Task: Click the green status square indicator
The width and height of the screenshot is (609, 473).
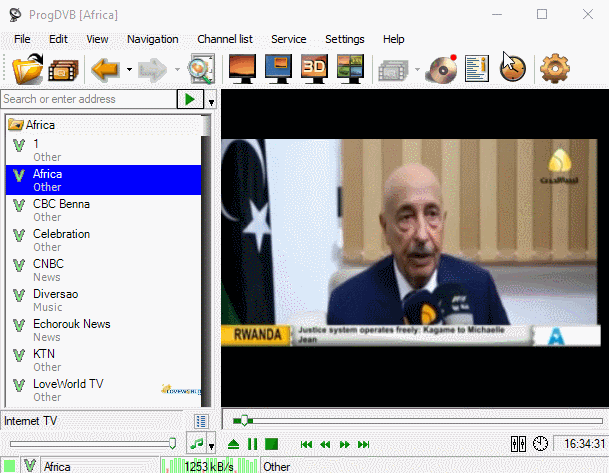Action: coord(9,465)
